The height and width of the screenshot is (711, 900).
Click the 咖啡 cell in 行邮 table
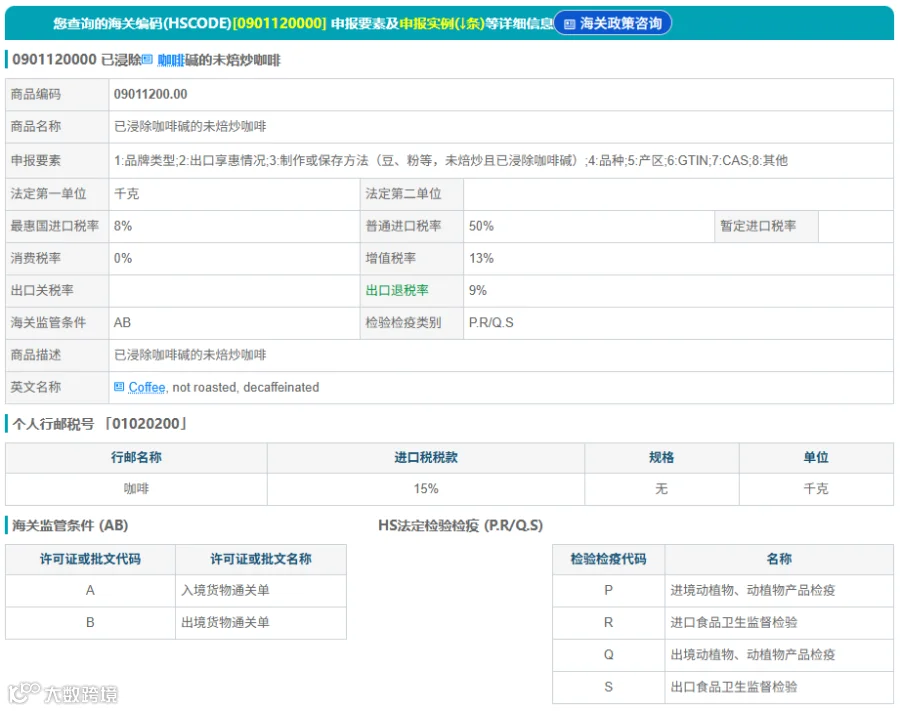click(137, 489)
